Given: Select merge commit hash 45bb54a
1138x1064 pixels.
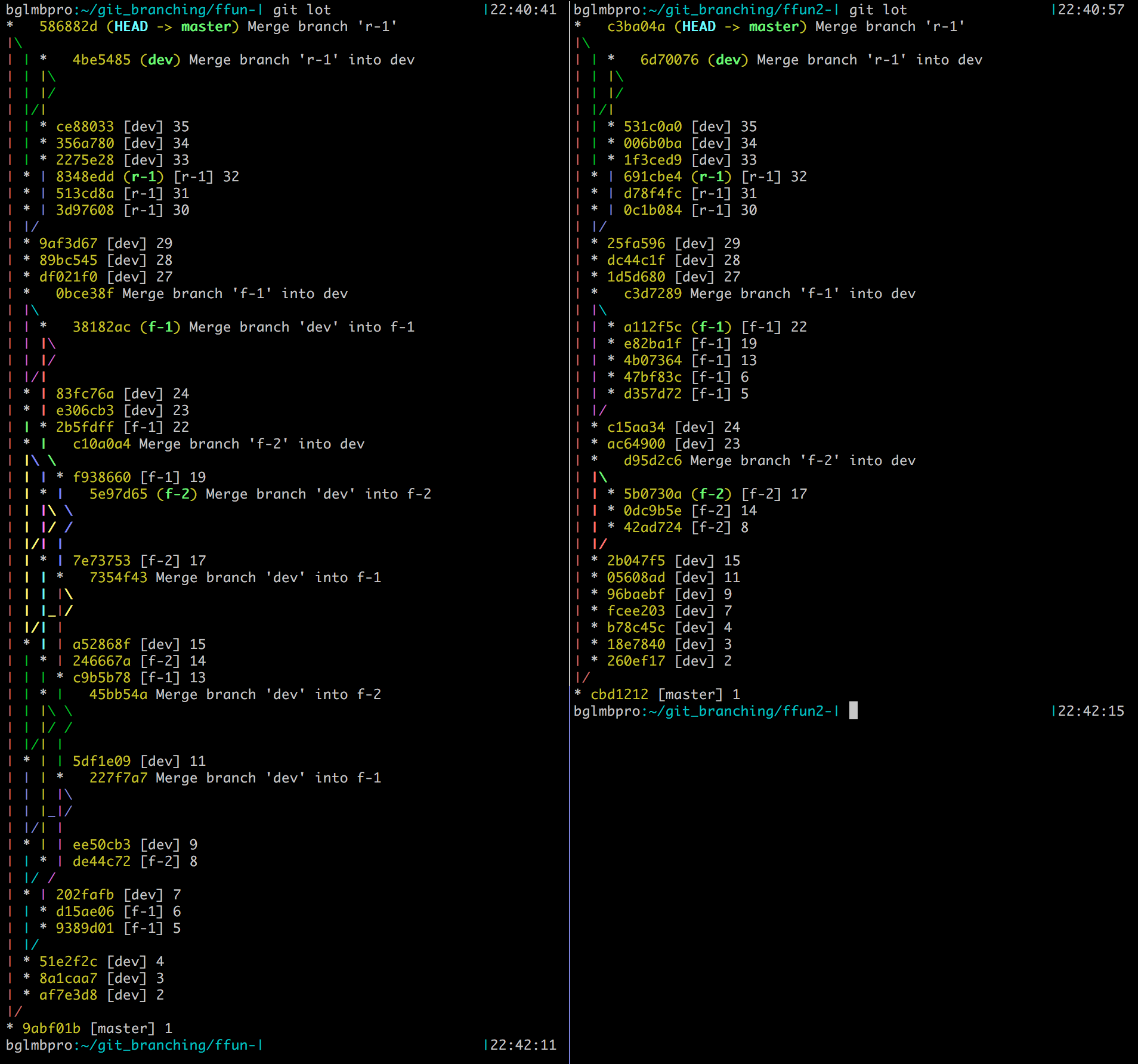Looking at the screenshot, I should [118, 695].
